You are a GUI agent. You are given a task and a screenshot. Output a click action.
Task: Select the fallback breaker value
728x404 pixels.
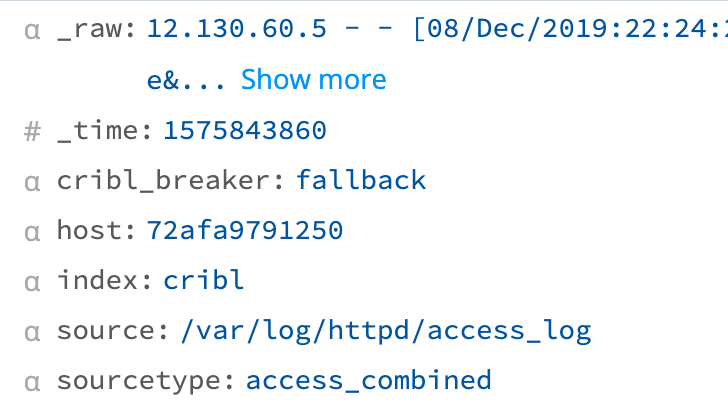click(361, 180)
